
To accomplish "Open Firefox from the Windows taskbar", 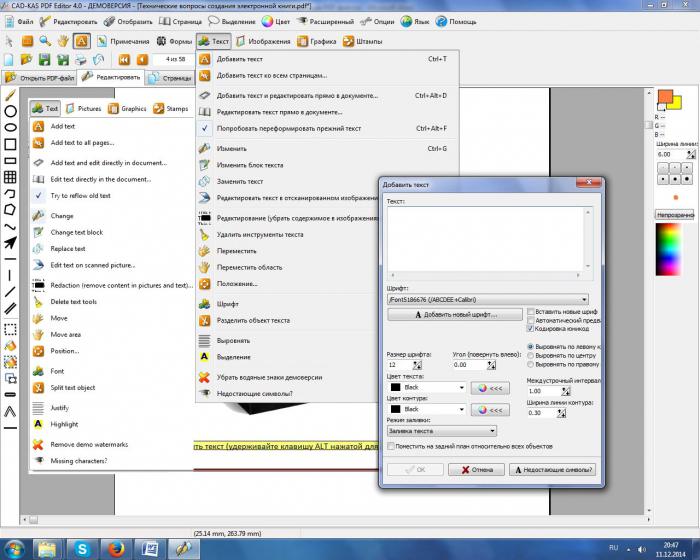I will coord(115,549).
